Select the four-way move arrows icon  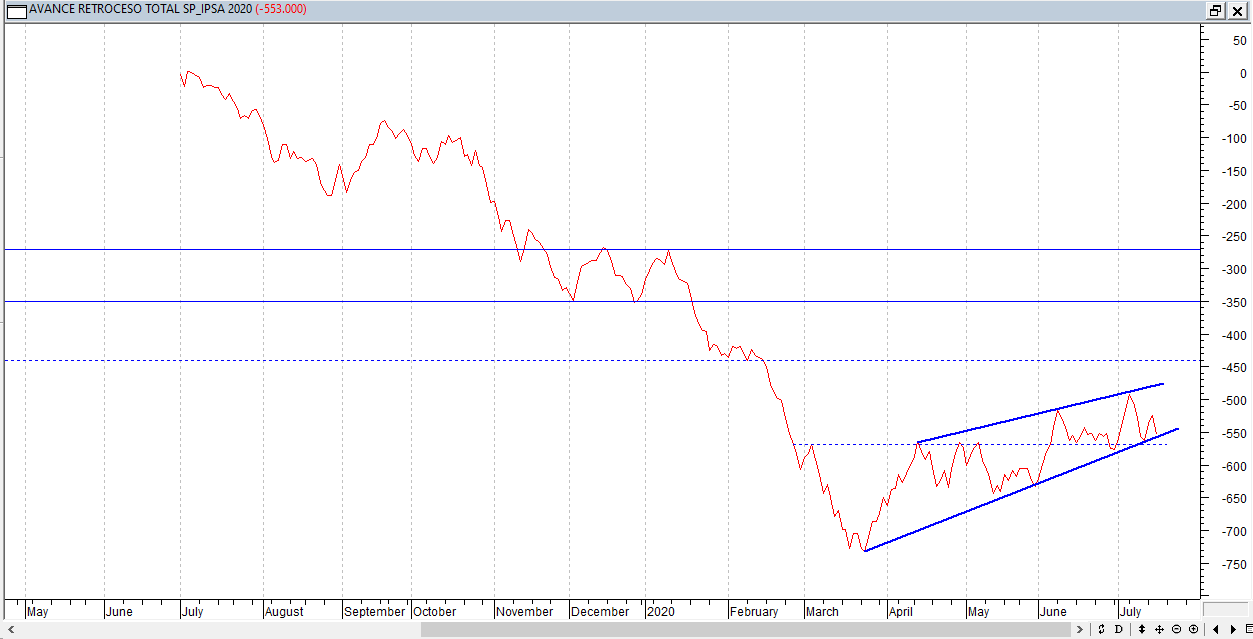coord(1159,629)
